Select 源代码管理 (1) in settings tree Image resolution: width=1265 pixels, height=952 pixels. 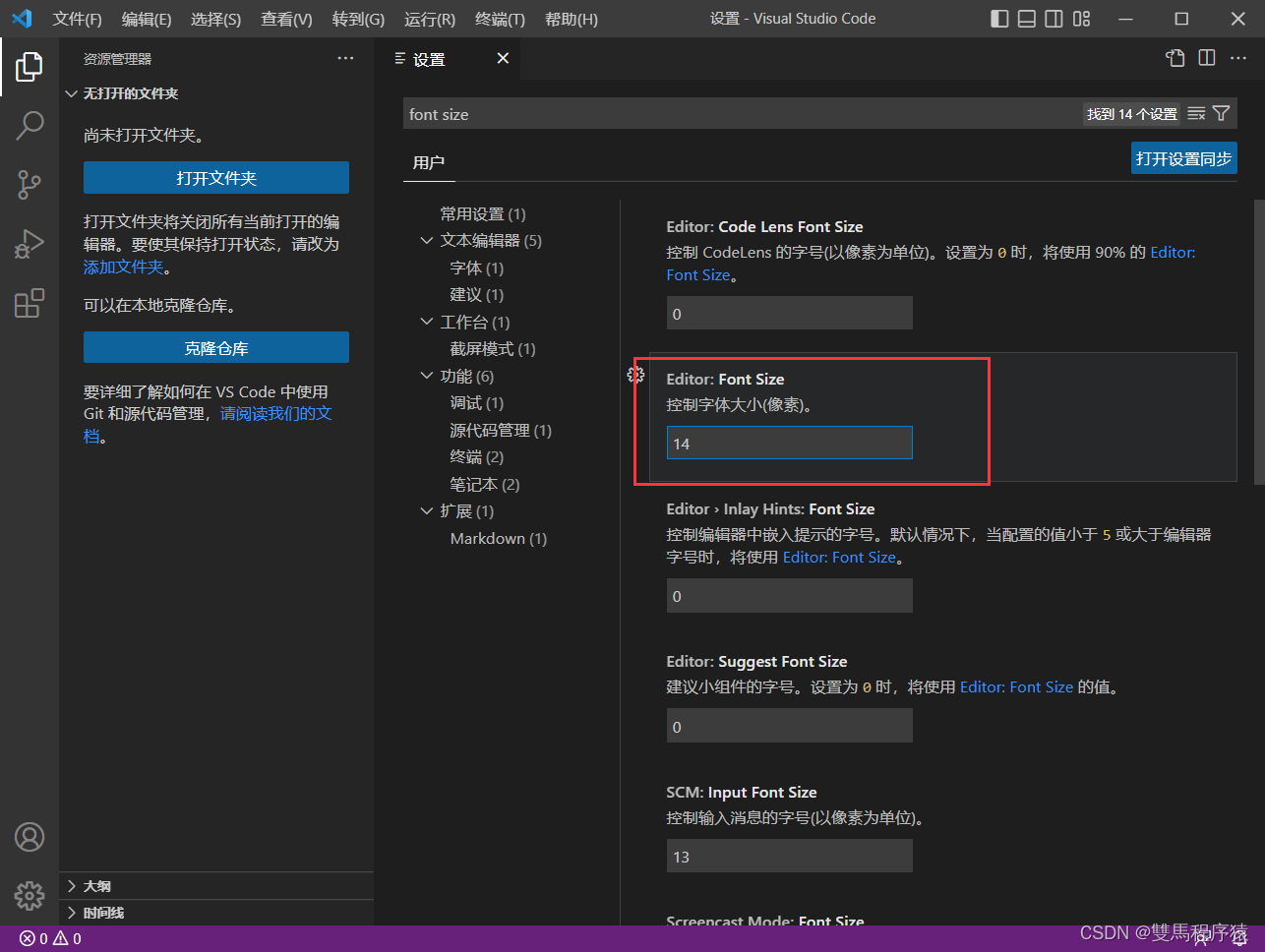tap(501, 430)
